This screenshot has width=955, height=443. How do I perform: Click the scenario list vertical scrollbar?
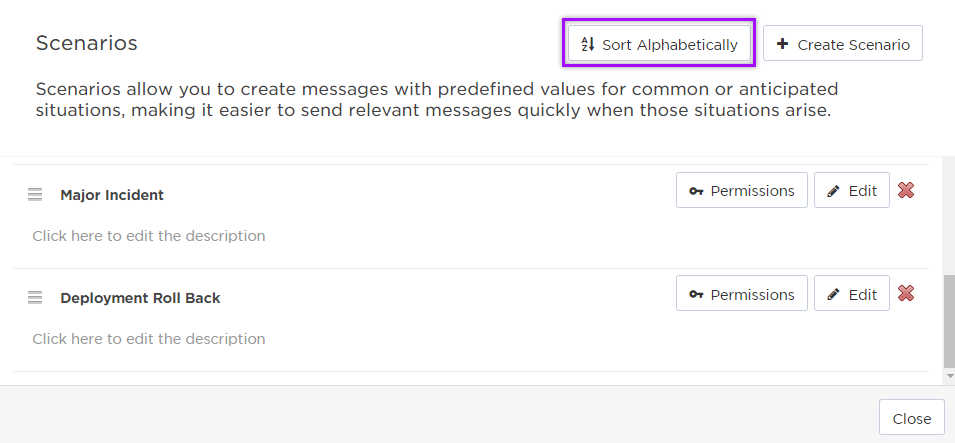(x=948, y=321)
